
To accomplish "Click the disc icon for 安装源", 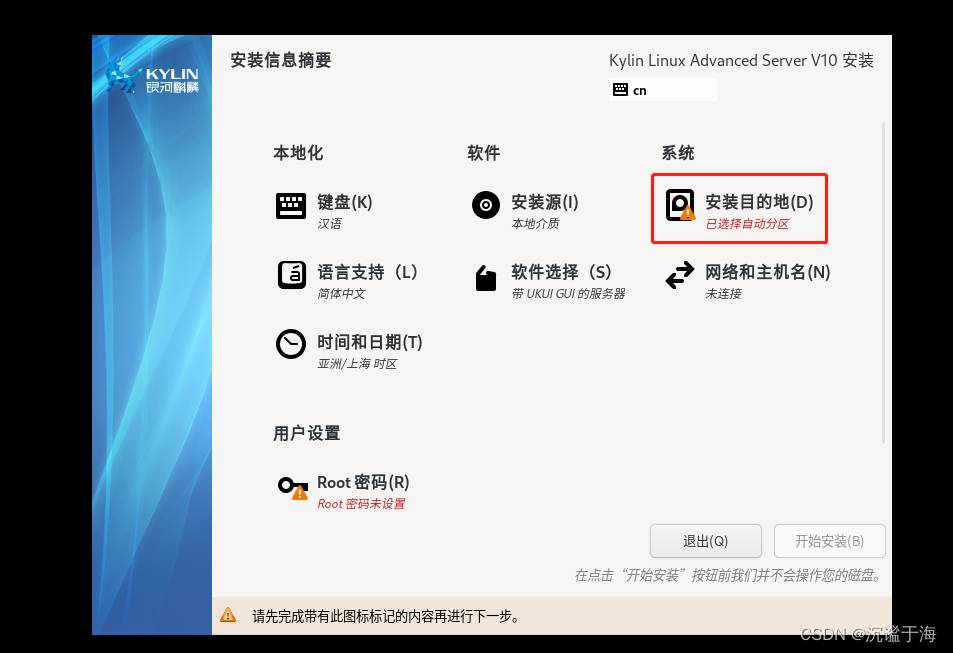I will pos(486,206).
